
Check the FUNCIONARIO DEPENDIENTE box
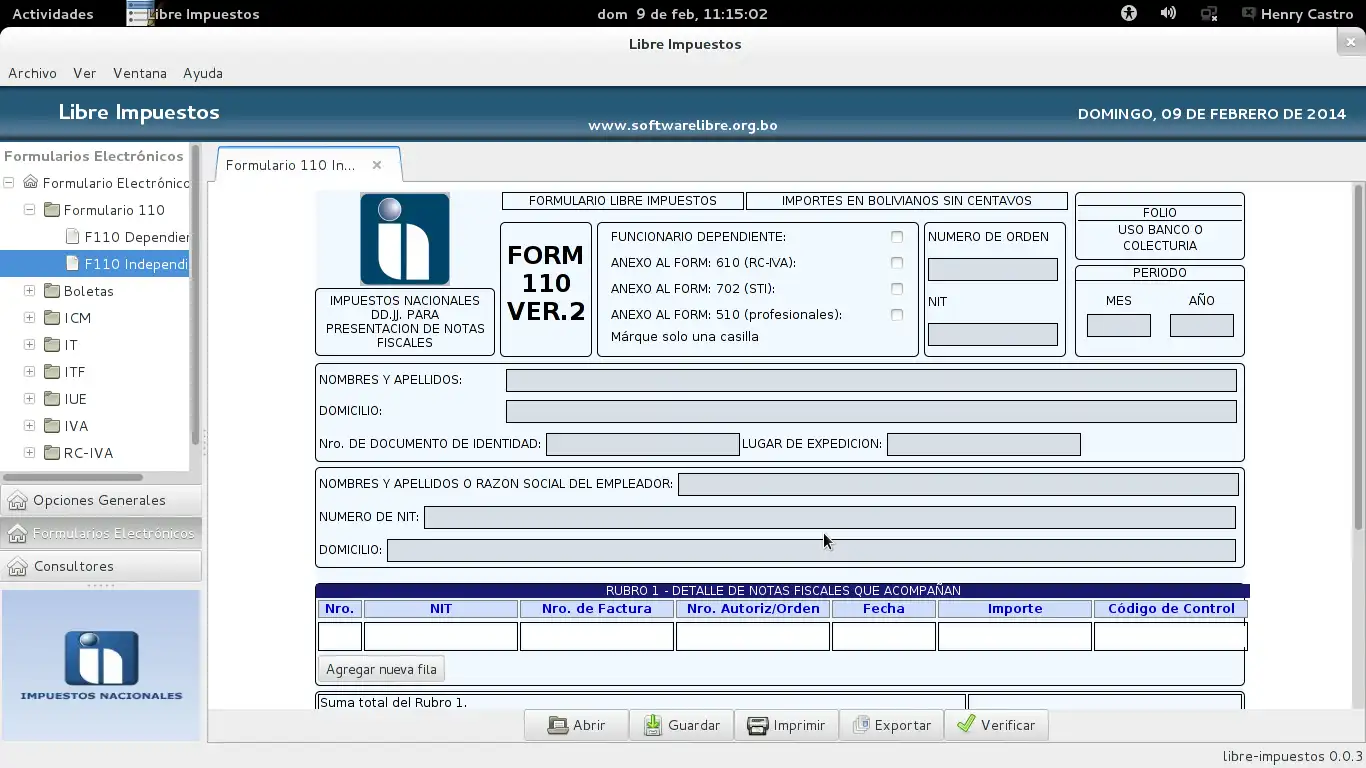point(897,237)
